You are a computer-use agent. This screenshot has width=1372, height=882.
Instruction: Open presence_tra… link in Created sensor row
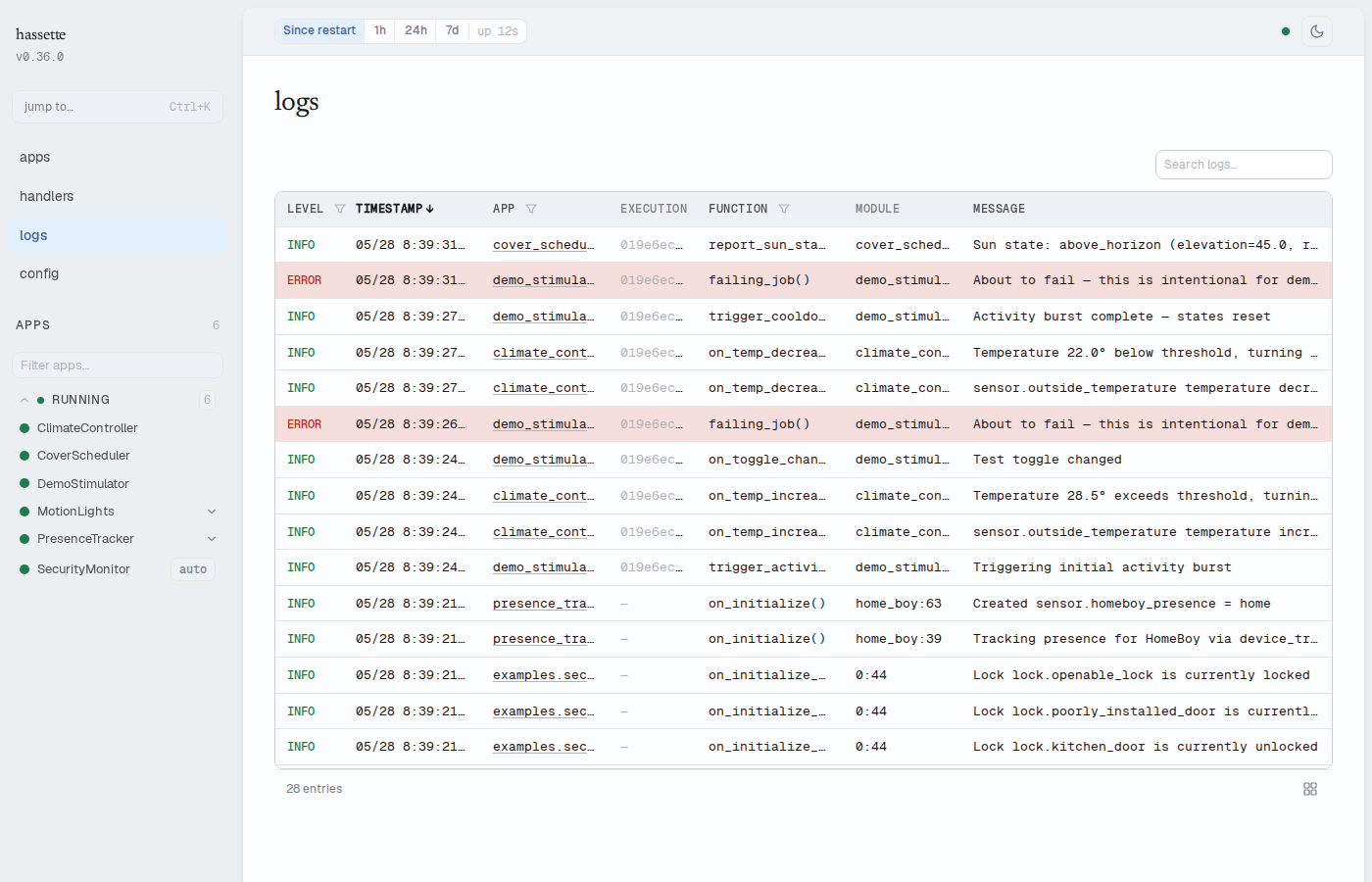coord(543,604)
